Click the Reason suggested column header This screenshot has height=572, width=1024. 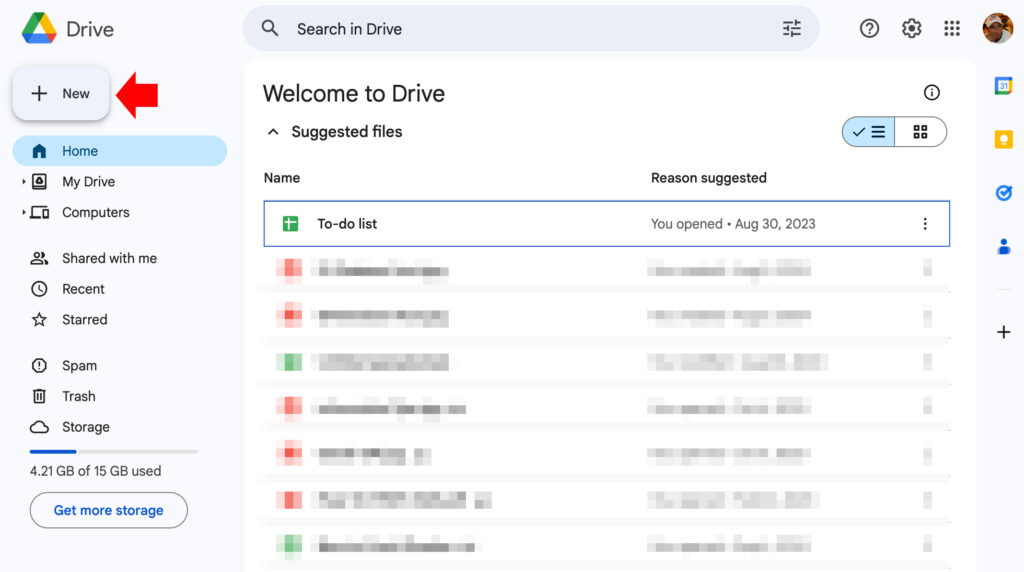point(709,178)
